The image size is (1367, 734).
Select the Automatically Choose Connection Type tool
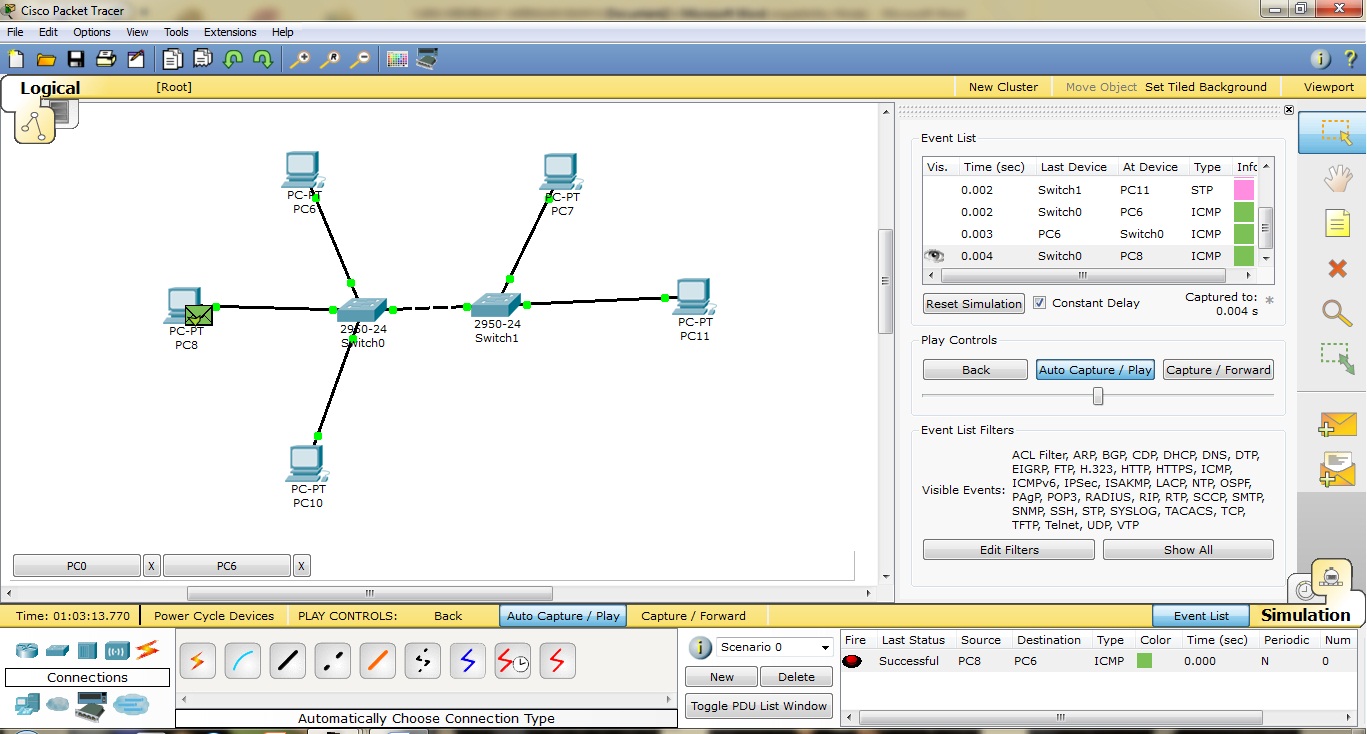coord(197,660)
